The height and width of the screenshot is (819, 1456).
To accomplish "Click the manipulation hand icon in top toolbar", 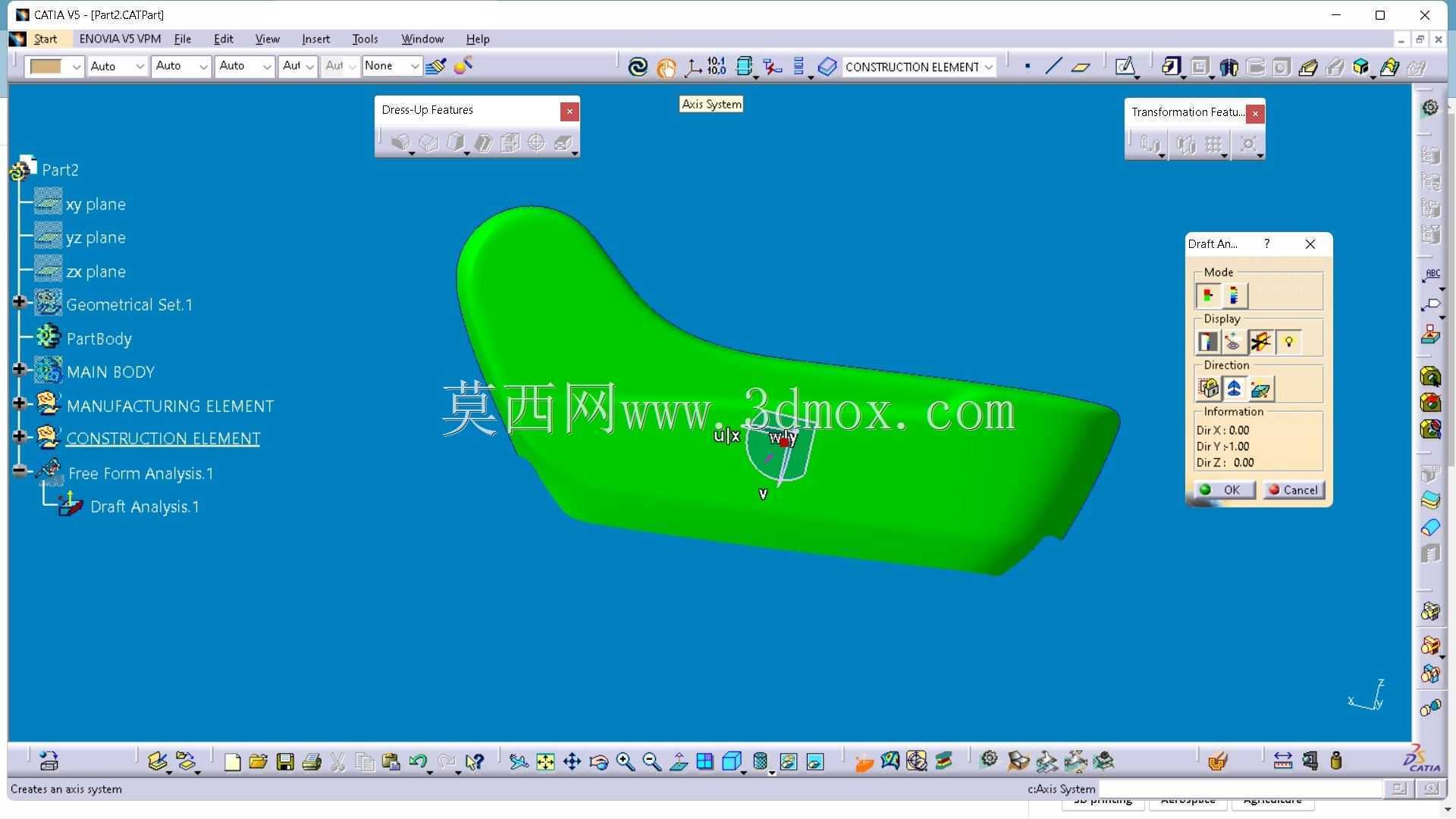I will tap(666, 67).
